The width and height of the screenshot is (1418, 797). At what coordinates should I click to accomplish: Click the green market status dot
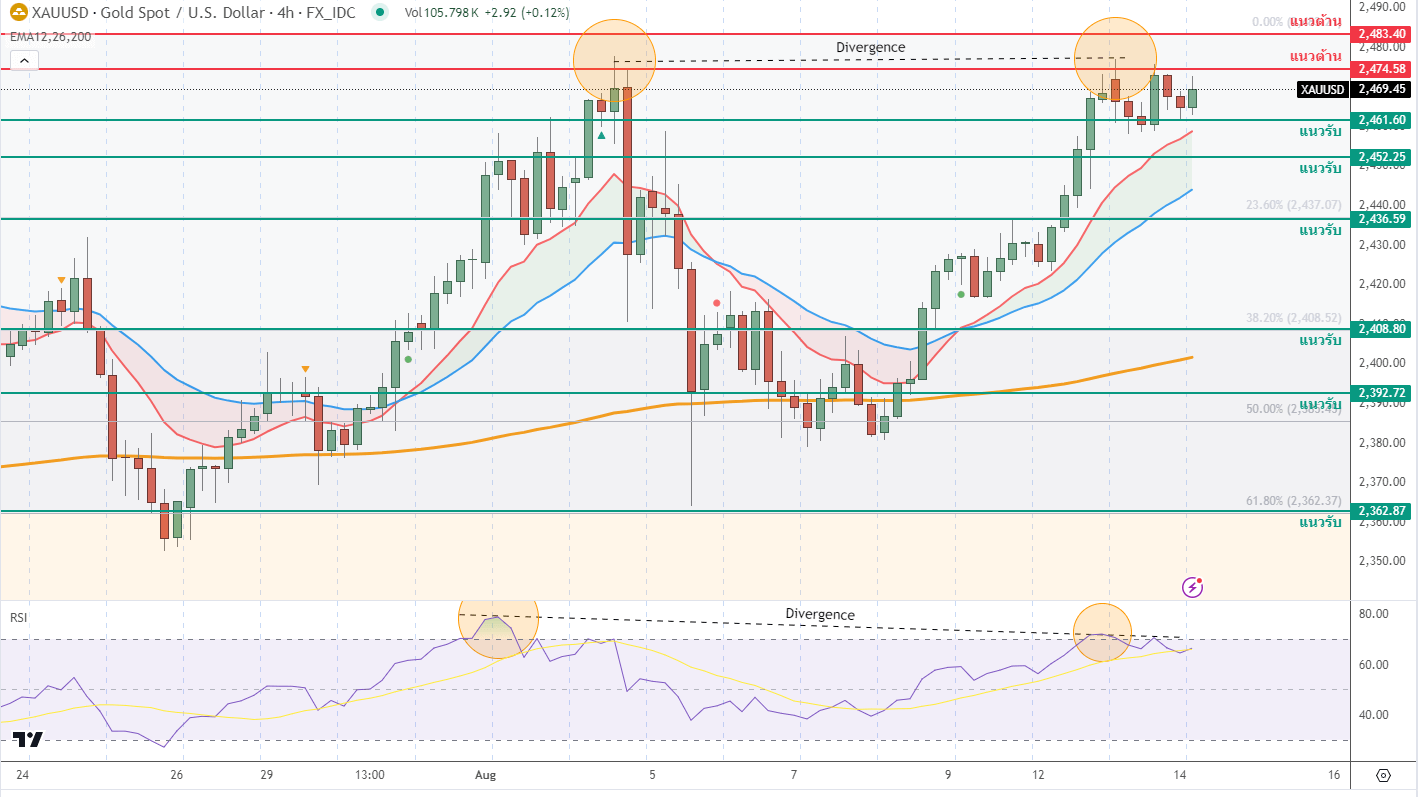[x=379, y=13]
